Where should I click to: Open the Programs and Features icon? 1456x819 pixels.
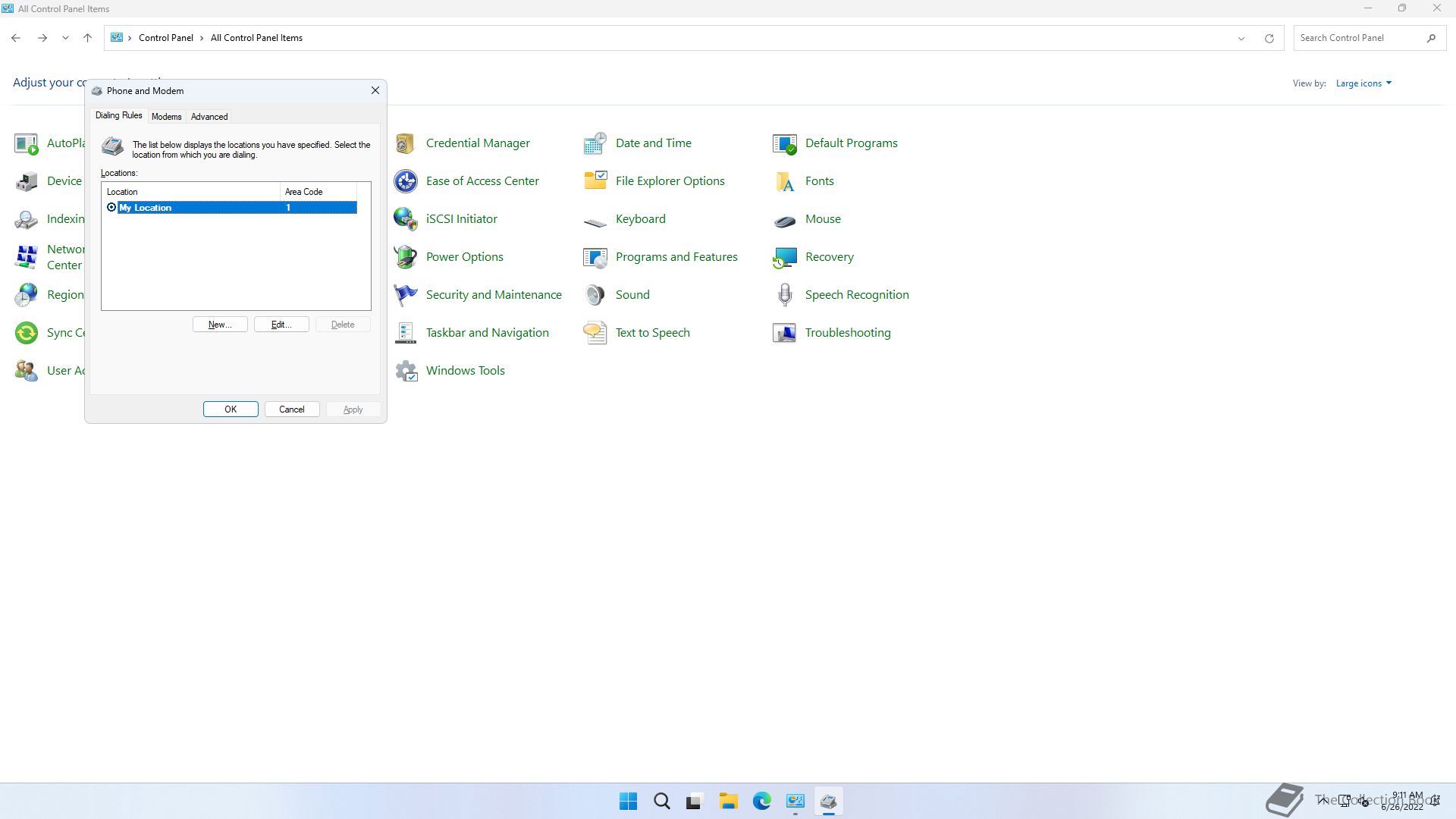pyautogui.click(x=595, y=257)
